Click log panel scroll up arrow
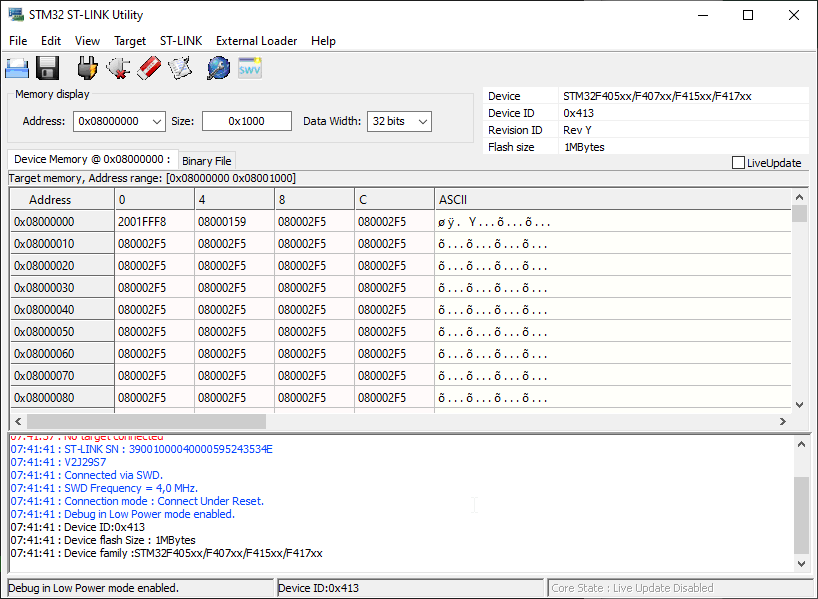The width and height of the screenshot is (818, 599). point(801,445)
